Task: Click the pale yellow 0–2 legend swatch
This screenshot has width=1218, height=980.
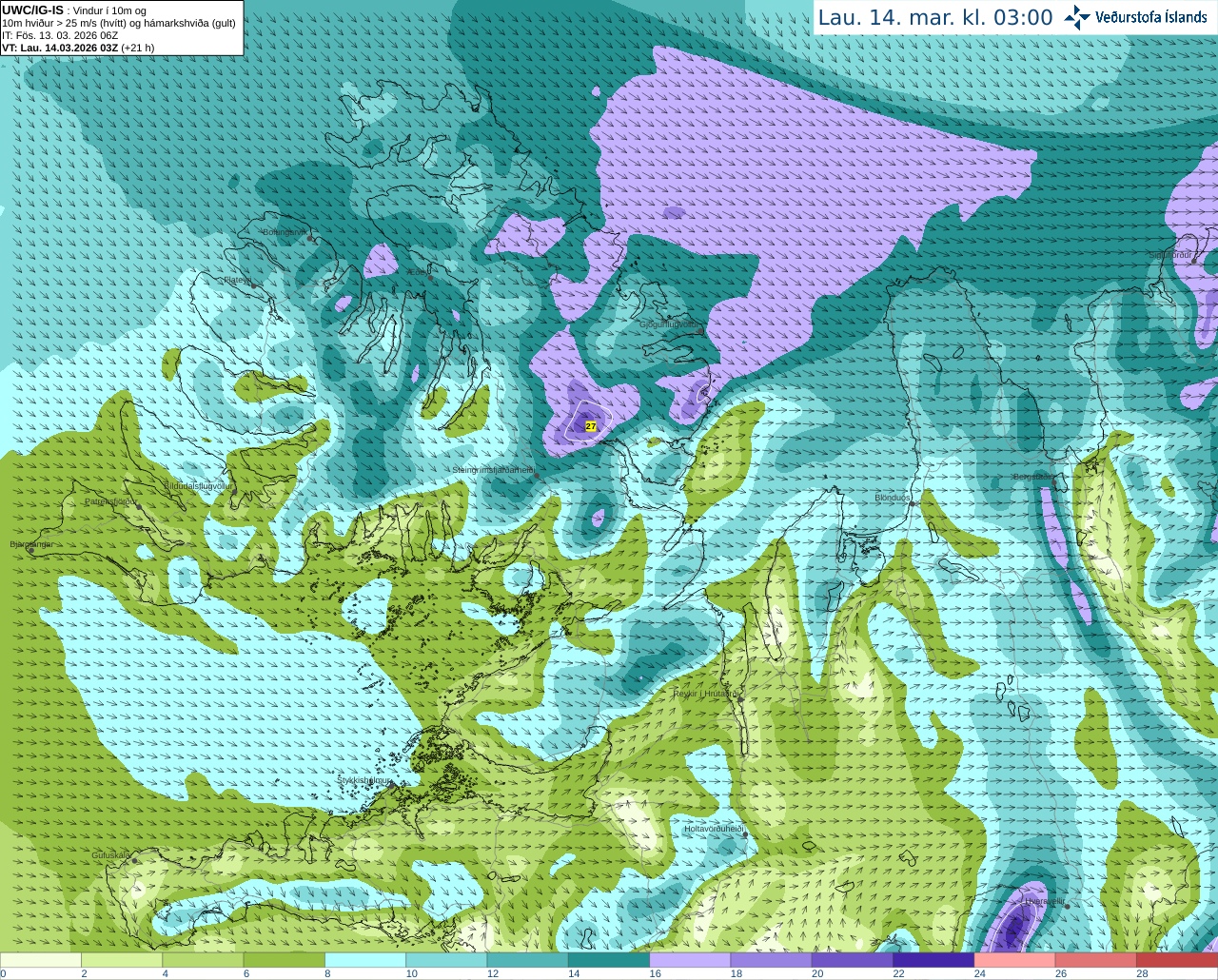Action: click(41, 959)
